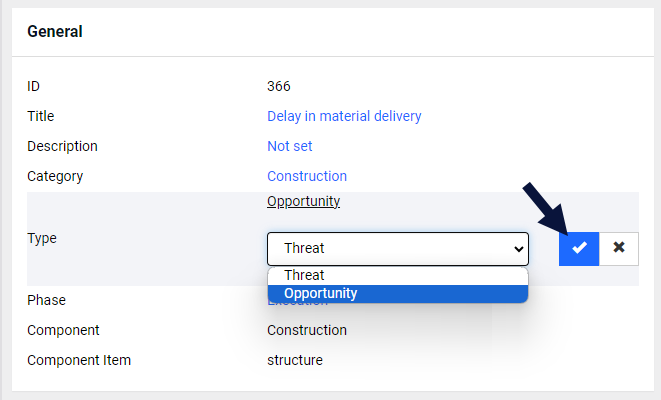Cancel the Type edit with the X button
This screenshot has height=400, width=661.
click(619, 249)
